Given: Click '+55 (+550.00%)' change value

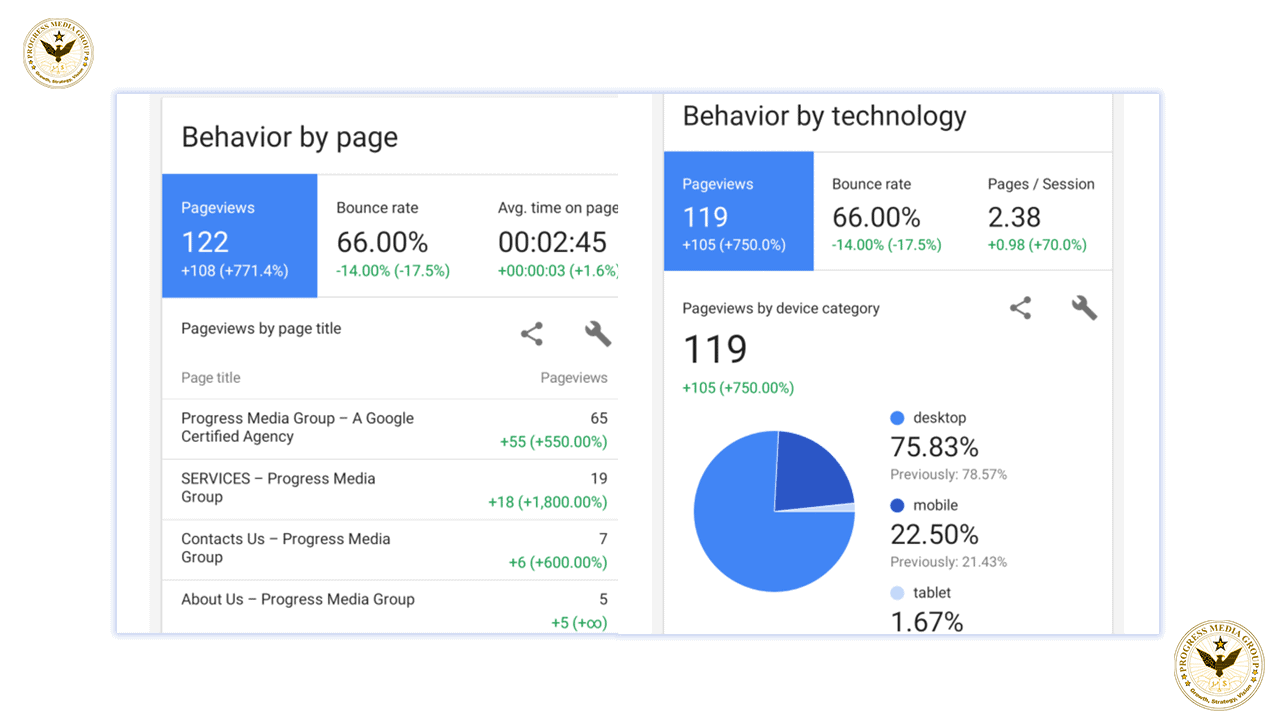Looking at the screenshot, I should [554, 441].
